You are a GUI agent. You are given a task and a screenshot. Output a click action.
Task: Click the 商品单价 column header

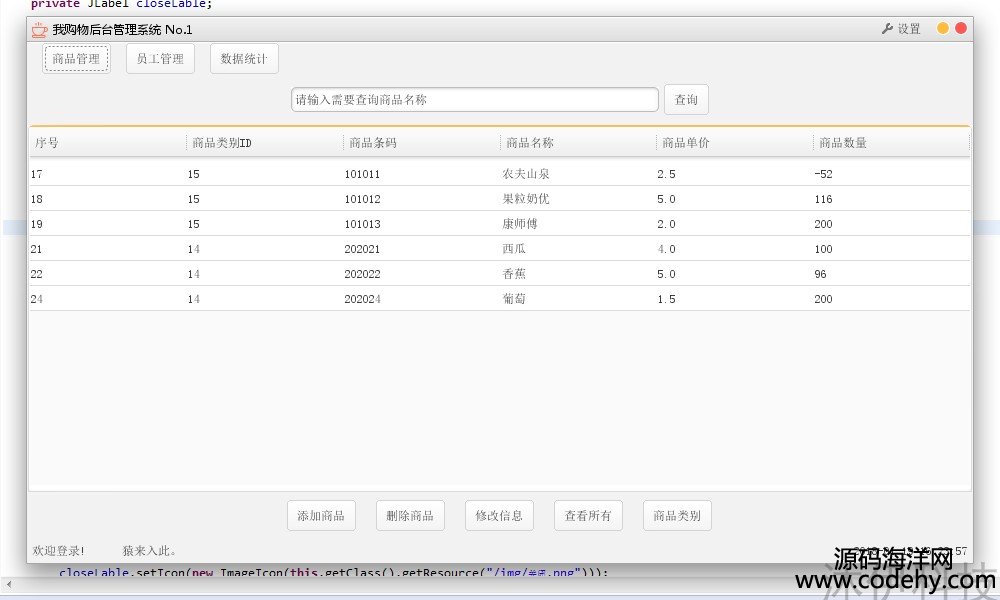point(735,143)
